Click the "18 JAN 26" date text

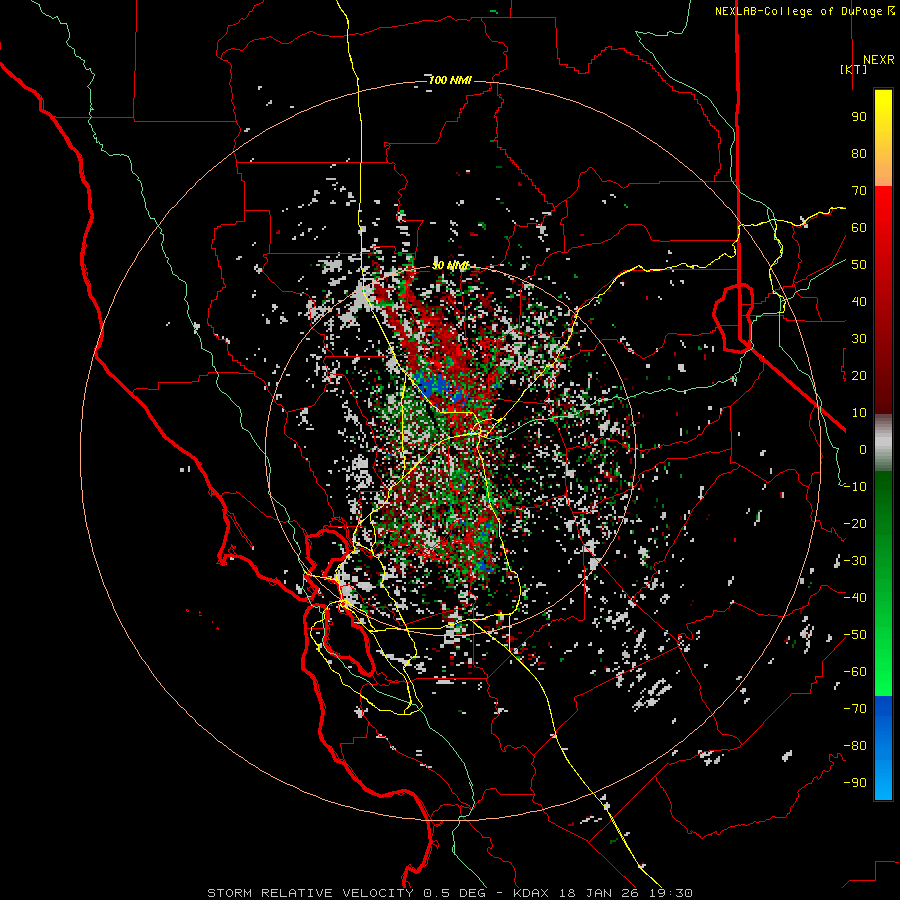click(599, 893)
